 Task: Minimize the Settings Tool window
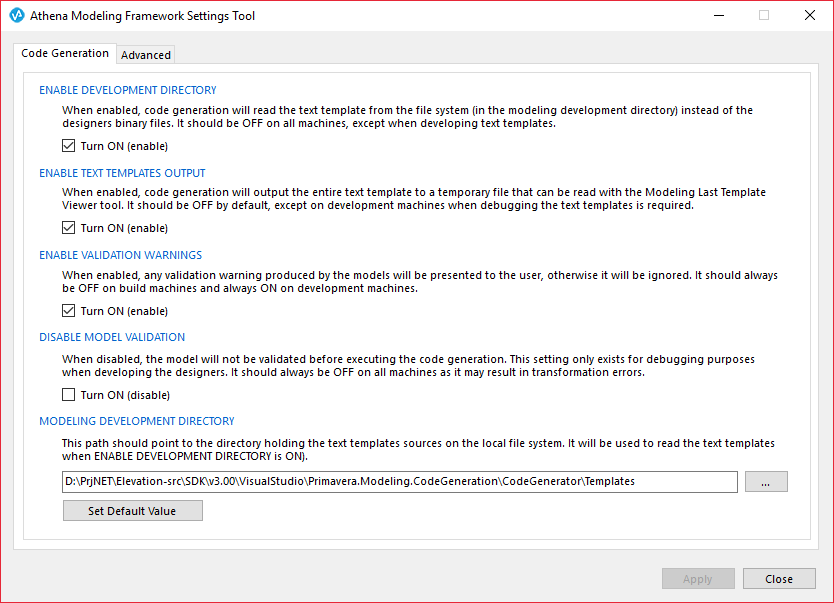[x=719, y=15]
